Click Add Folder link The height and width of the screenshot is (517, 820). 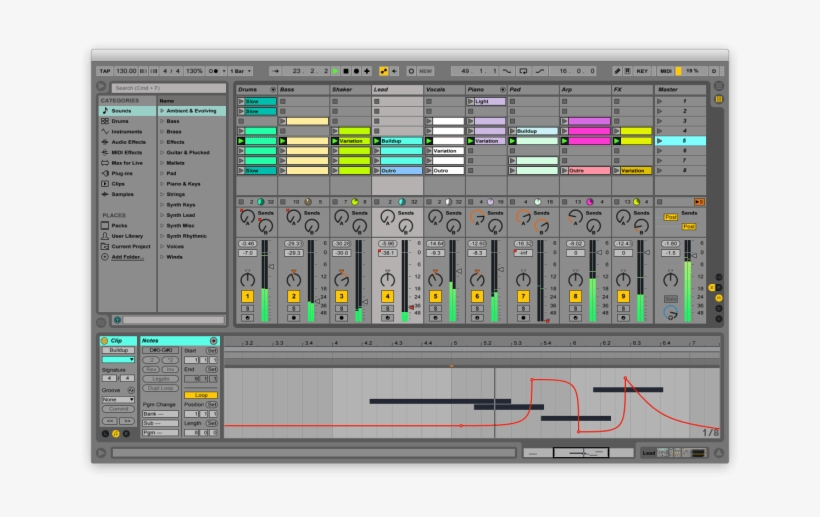128,257
